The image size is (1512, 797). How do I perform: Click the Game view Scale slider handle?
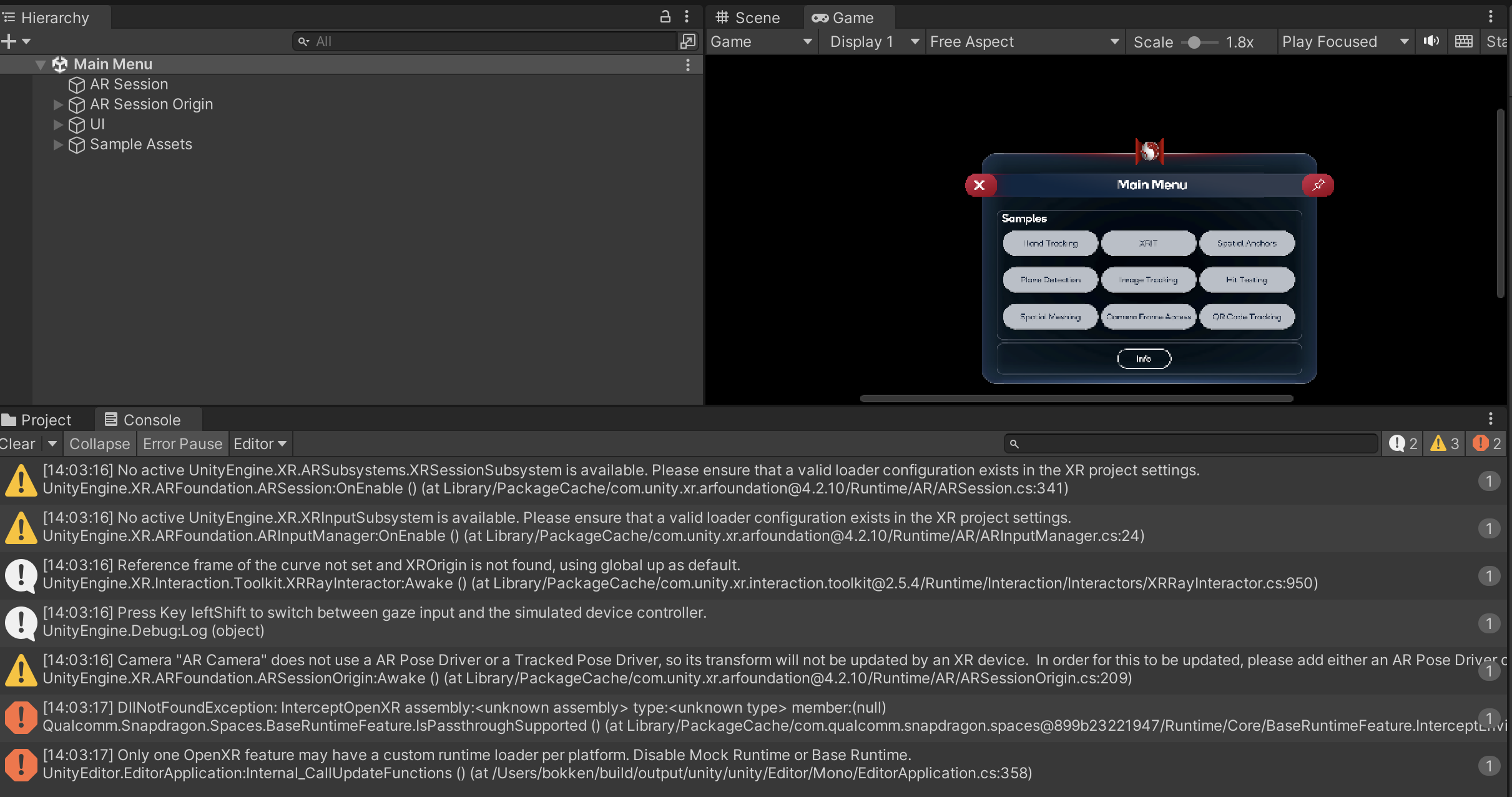[1194, 42]
